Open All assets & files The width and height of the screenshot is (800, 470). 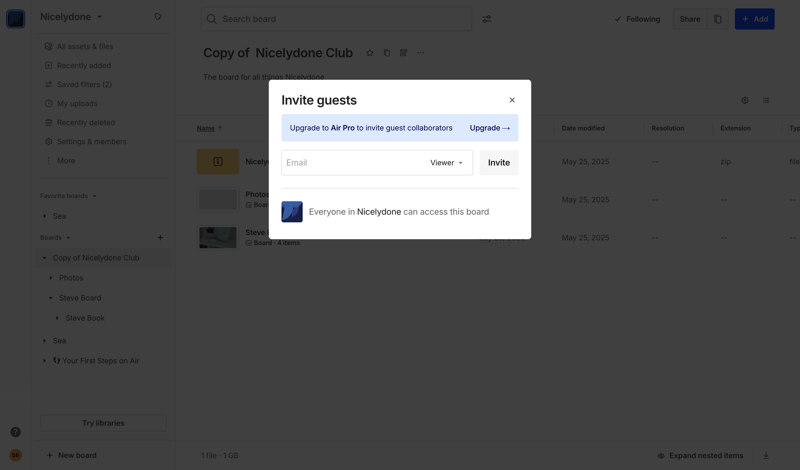coord(104,46)
